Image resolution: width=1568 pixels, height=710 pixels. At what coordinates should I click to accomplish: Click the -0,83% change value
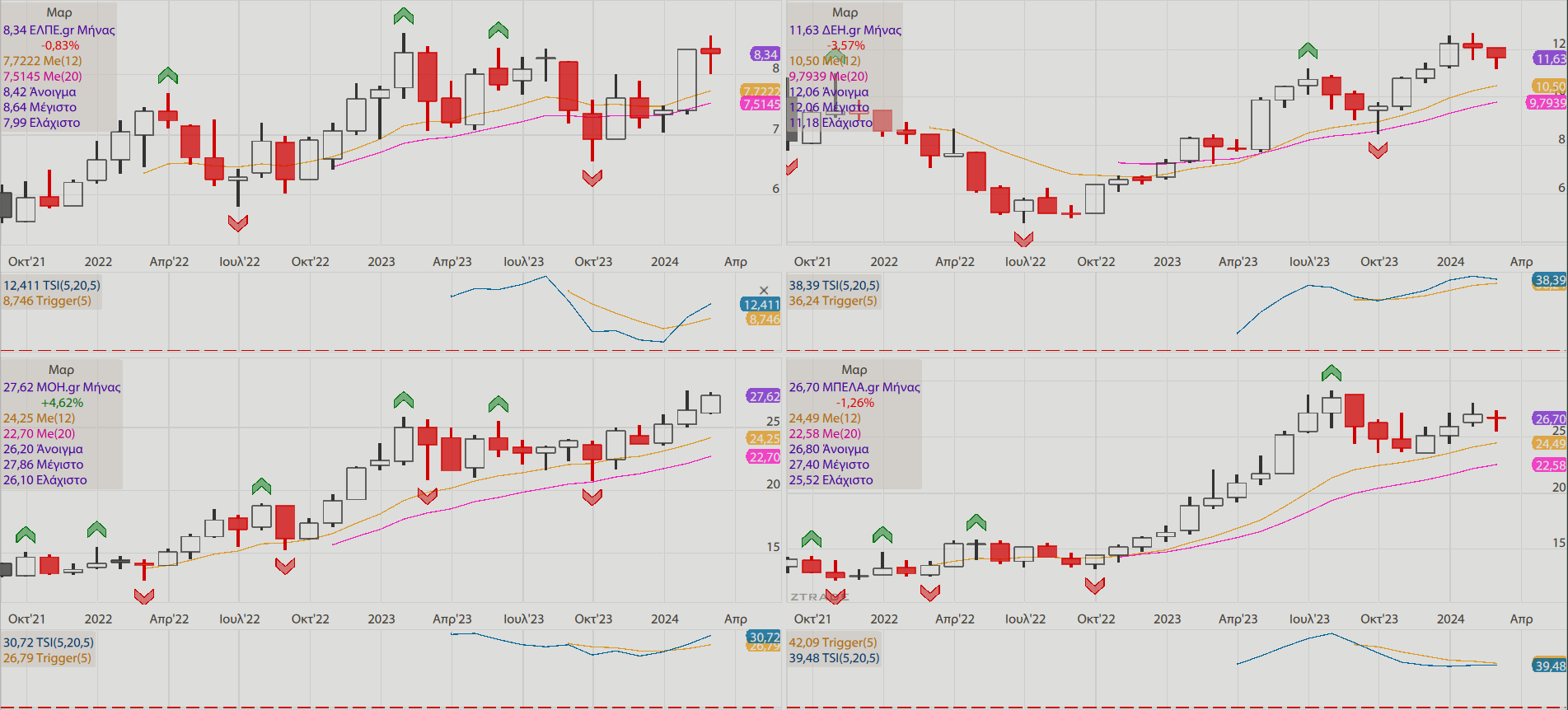click(61, 45)
